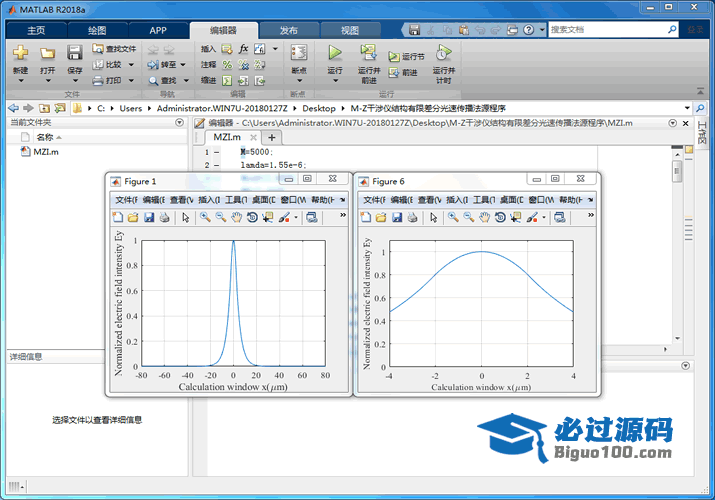
Task: Switch to the 视图 (View) tab
Action: pyautogui.click(x=350, y=31)
